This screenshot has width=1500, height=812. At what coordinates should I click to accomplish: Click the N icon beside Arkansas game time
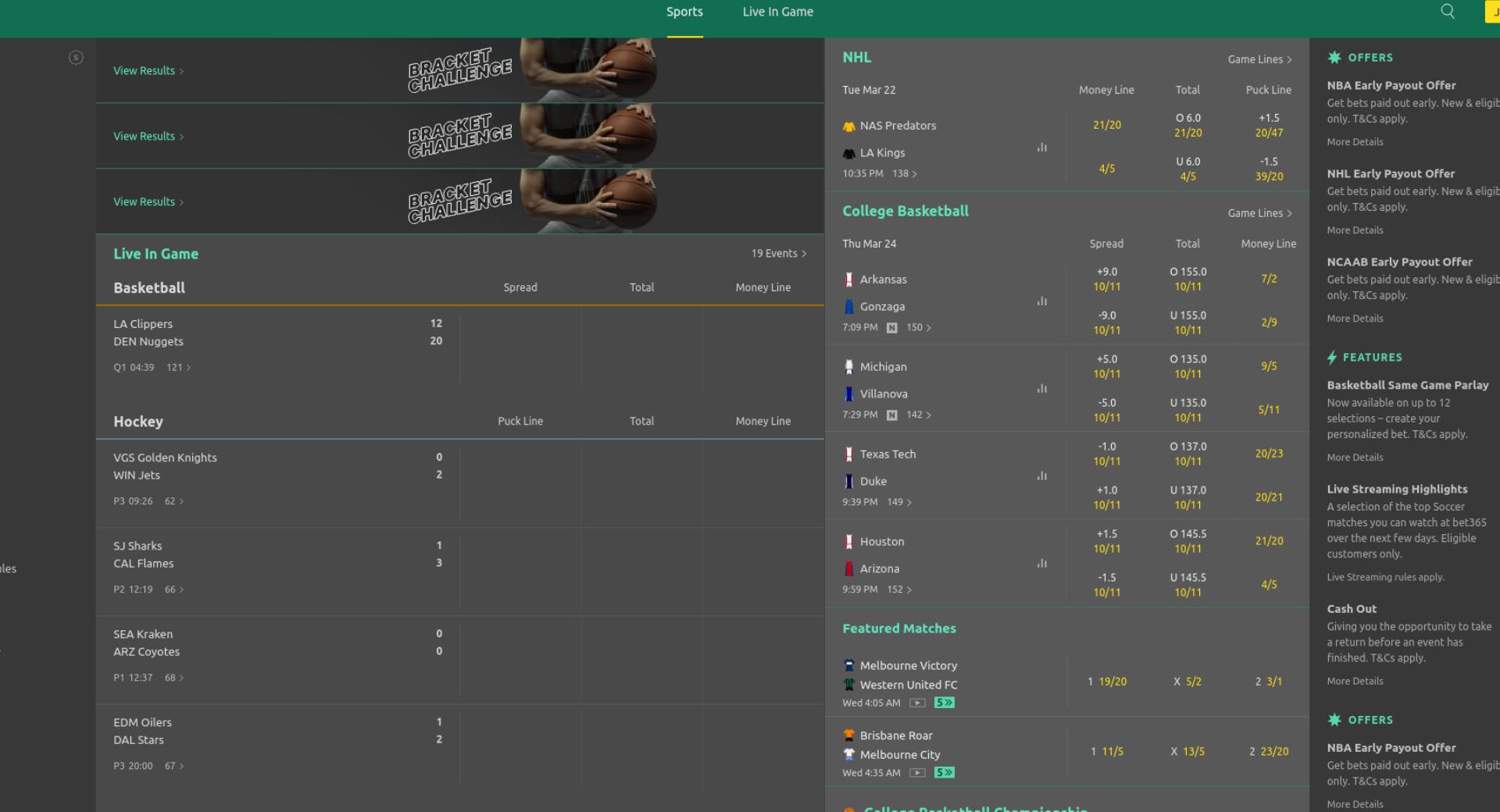[891, 328]
